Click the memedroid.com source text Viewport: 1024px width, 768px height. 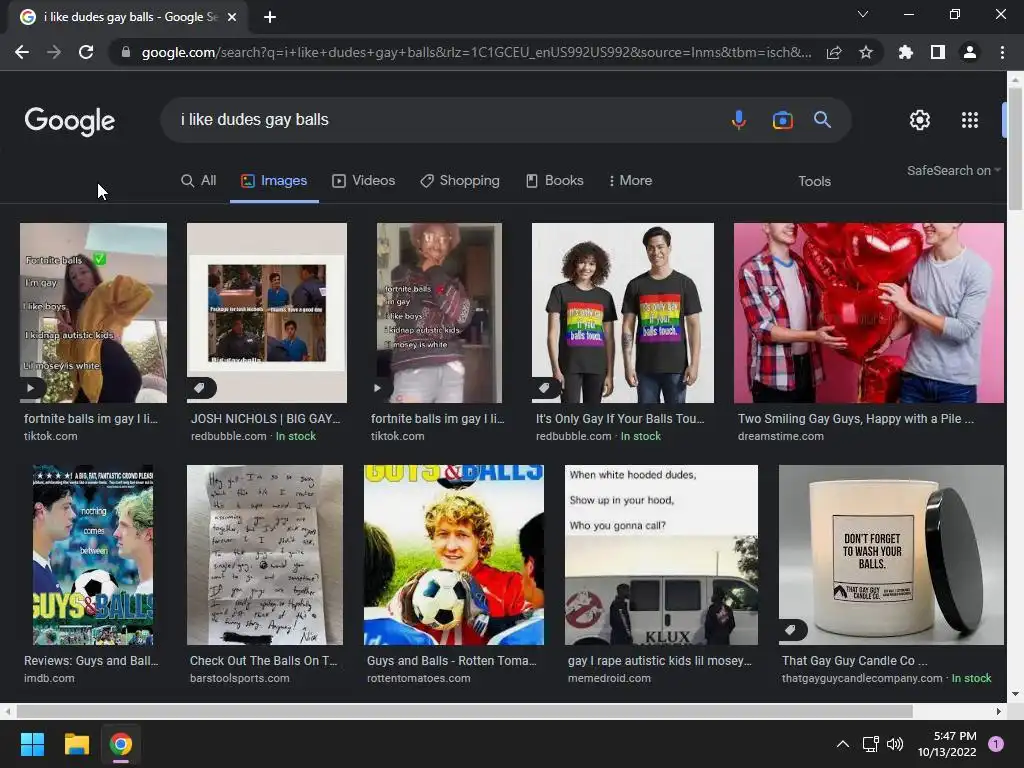click(609, 679)
